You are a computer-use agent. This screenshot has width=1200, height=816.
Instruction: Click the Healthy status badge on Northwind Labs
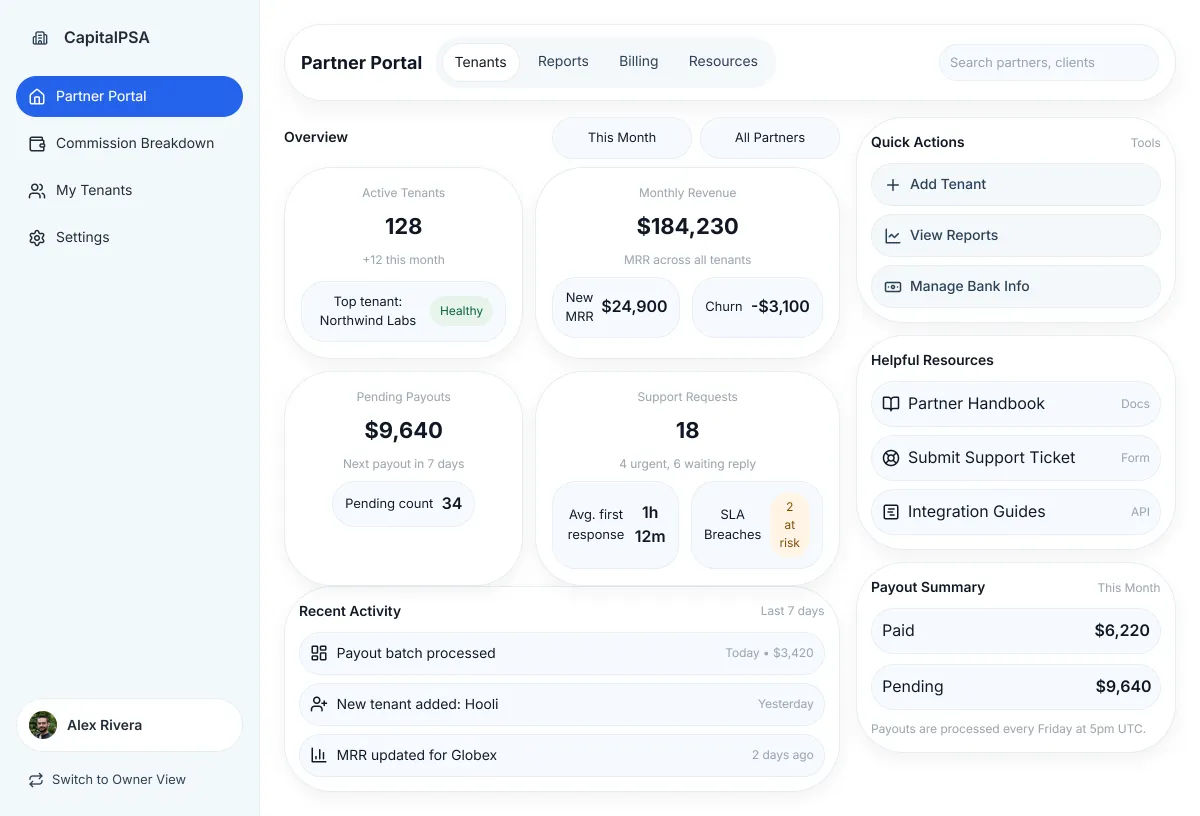(x=461, y=310)
